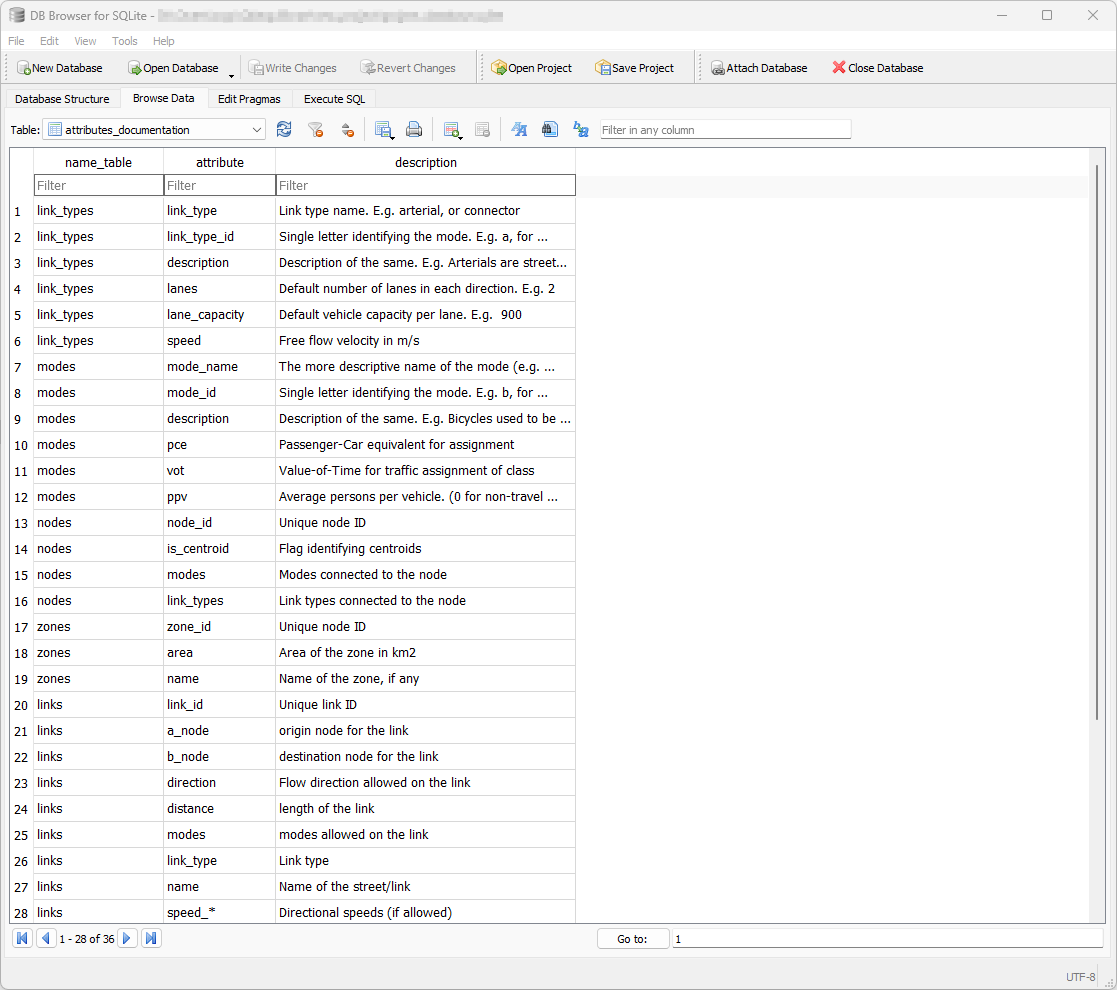Open the table selection dropdown
This screenshot has height=990, width=1117.
(257, 129)
